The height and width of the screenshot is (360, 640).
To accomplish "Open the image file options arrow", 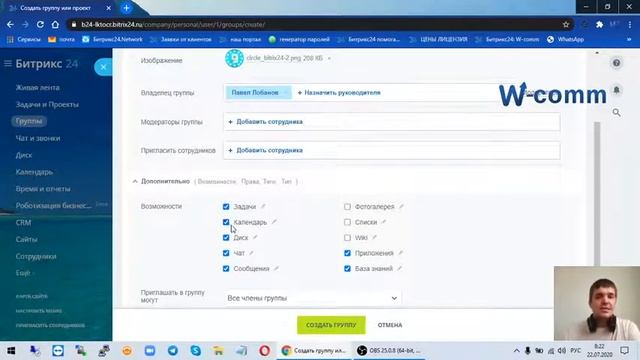I will click(329, 58).
